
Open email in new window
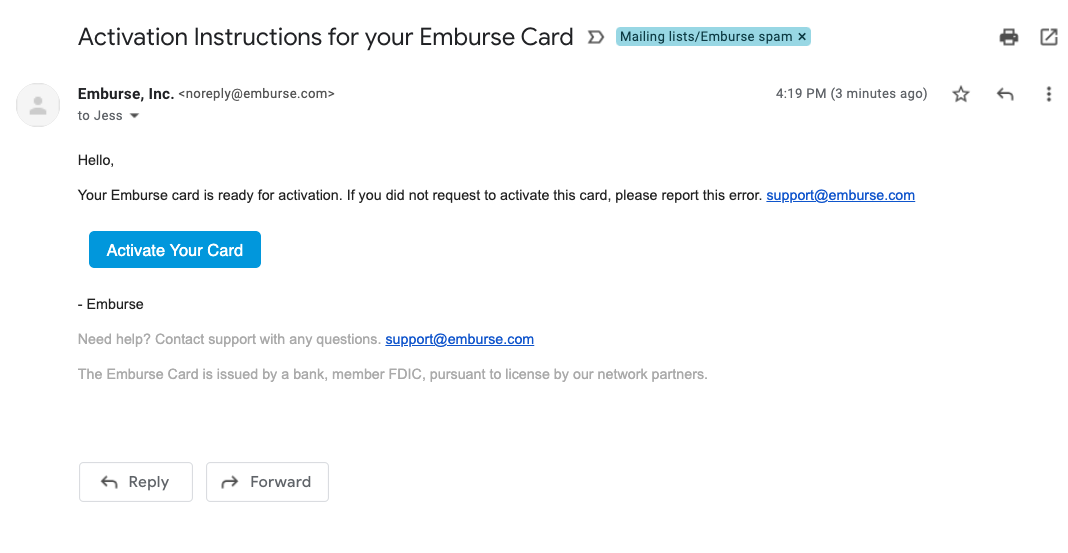point(1049,37)
